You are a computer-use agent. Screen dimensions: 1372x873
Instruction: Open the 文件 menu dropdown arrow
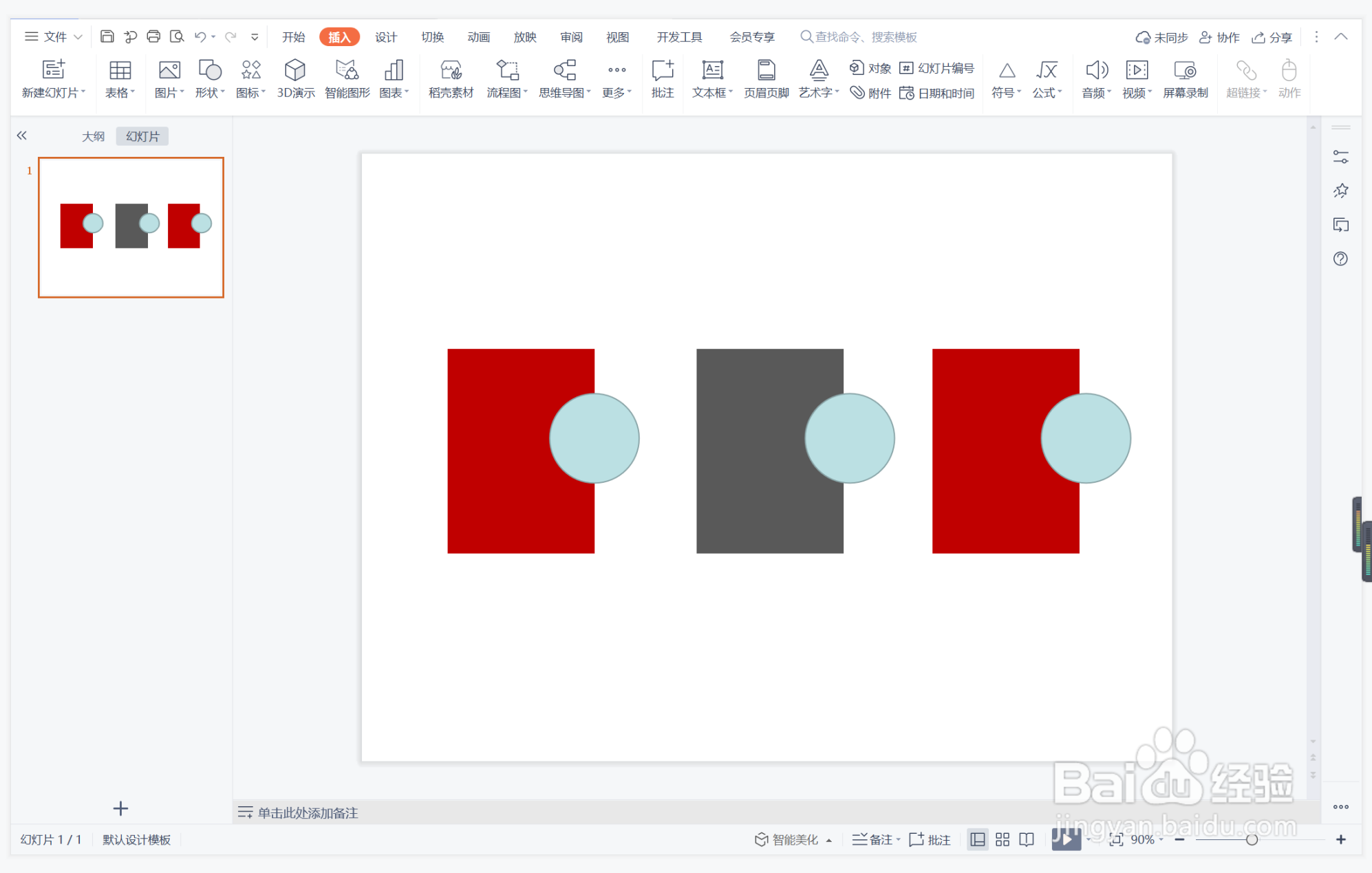click(78, 36)
